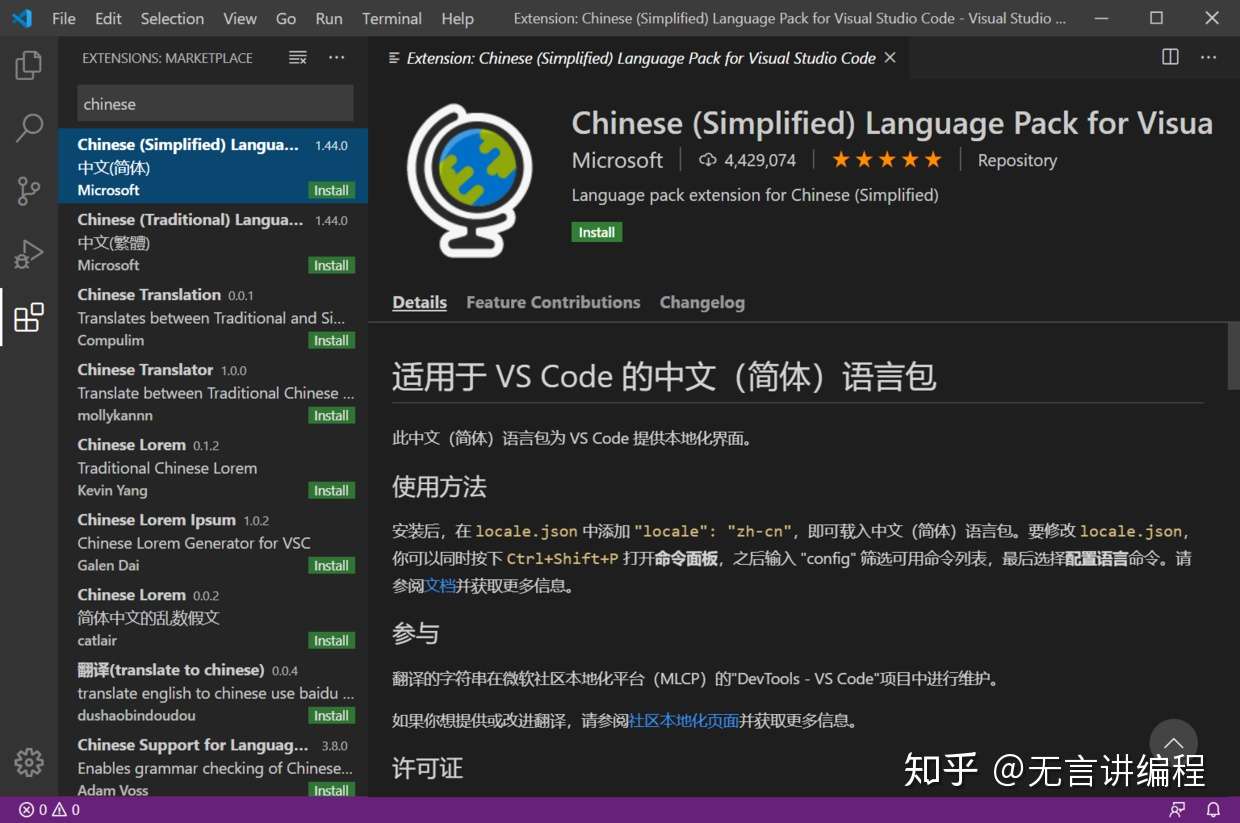1240x823 pixels.
Task: Install Chinese Lorem by Kevin Yang
Action: [x=331, y=490]
